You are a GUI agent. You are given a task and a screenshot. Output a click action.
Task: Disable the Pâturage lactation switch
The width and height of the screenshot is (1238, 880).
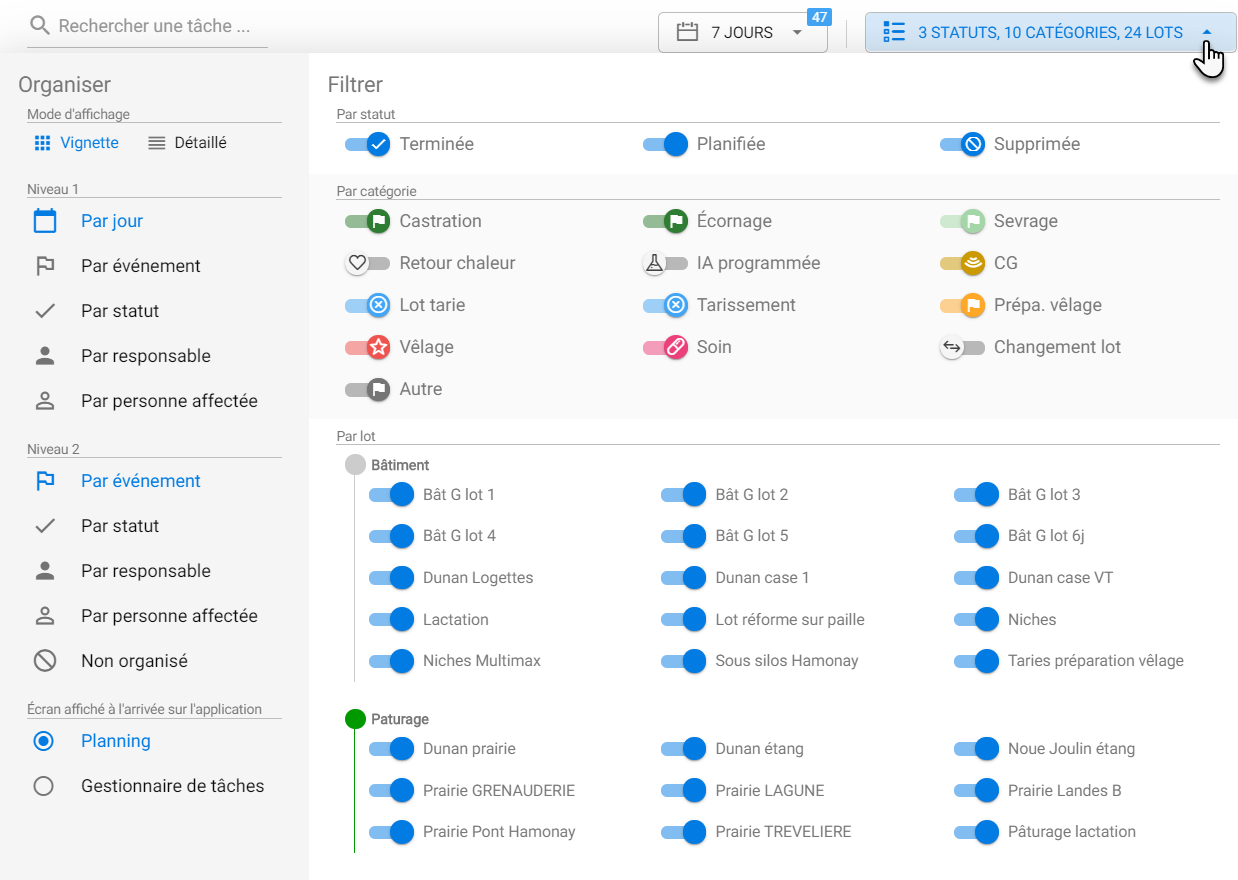tap(976, 832)
